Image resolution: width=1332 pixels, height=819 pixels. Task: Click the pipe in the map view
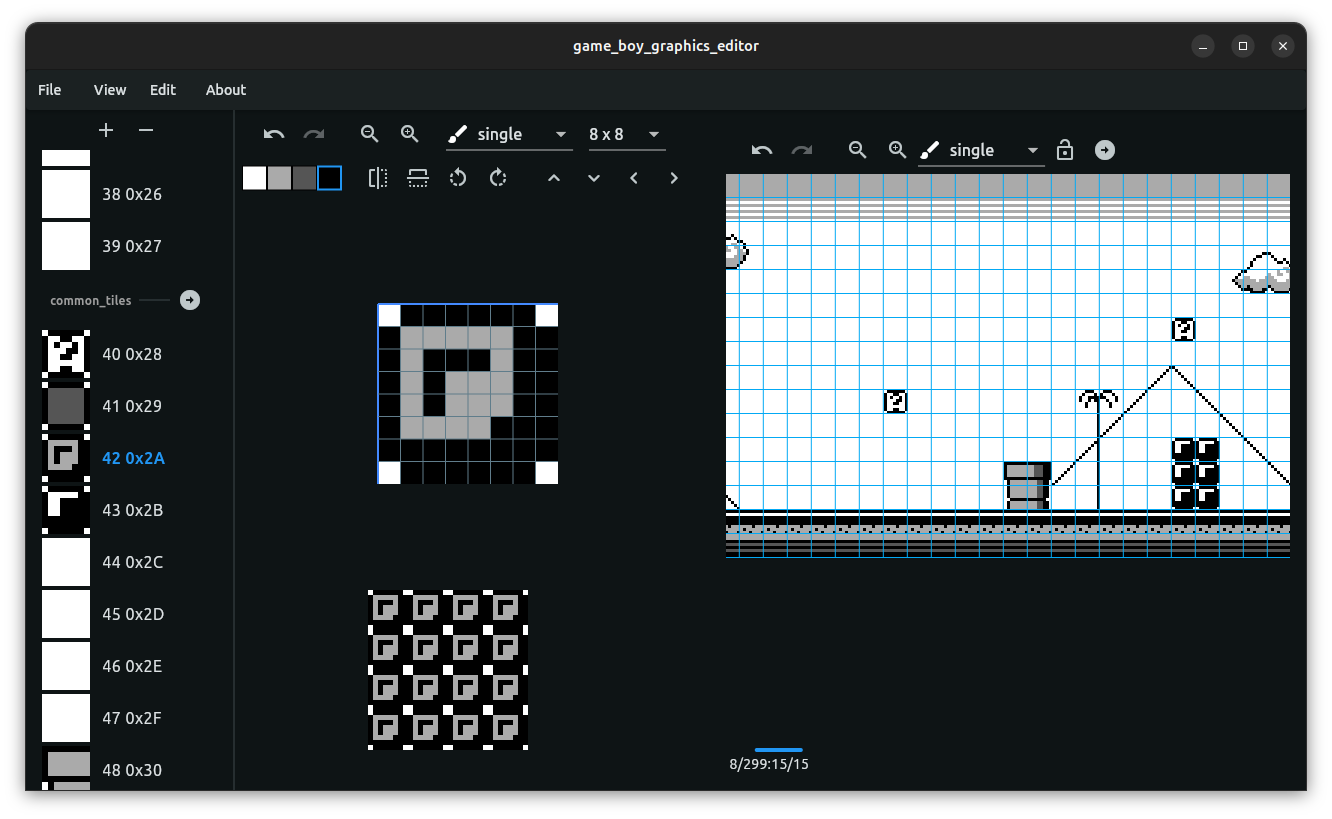[x=1027, y=486]
